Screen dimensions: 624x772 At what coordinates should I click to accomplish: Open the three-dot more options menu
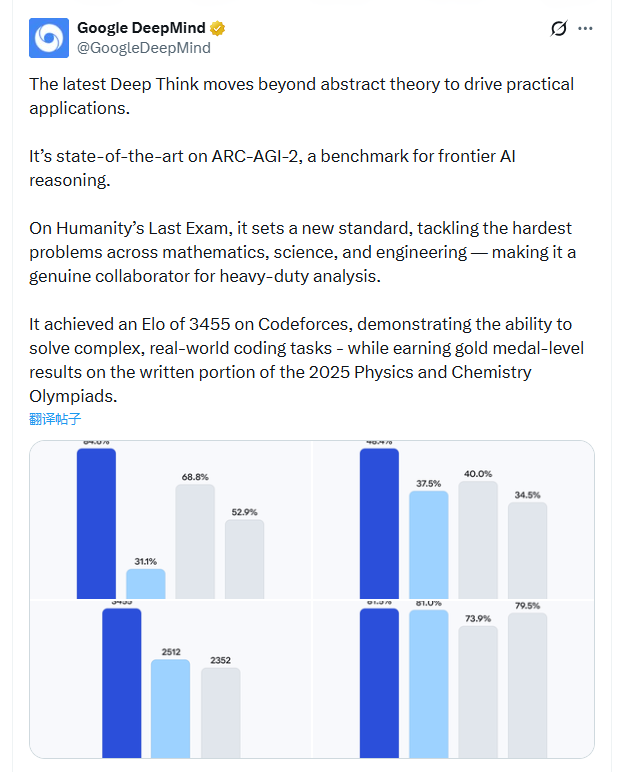586,29
